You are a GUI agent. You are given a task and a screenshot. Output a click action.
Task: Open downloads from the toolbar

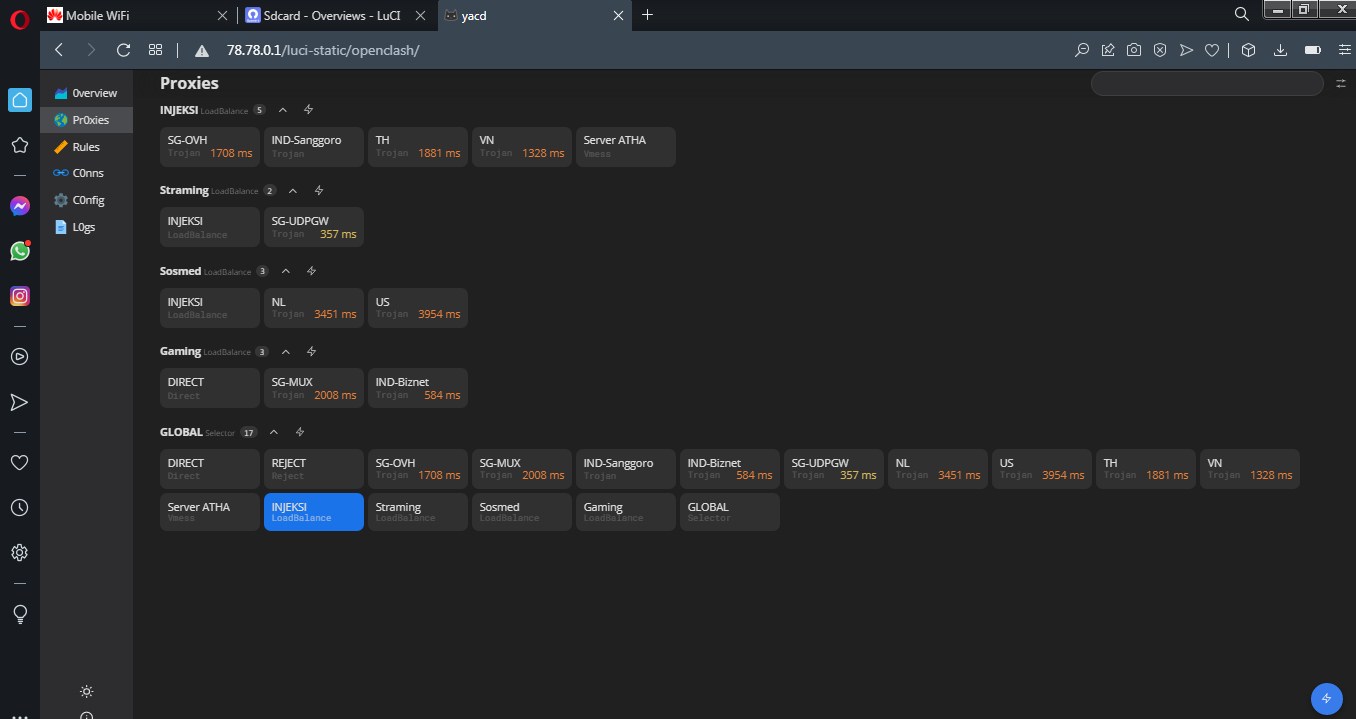(1280, 50)
